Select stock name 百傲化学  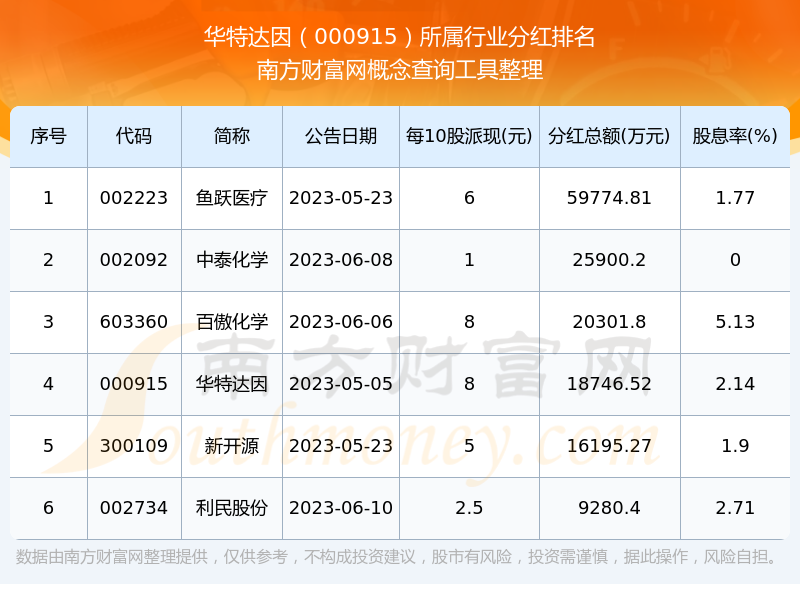[x=232, y=322]
